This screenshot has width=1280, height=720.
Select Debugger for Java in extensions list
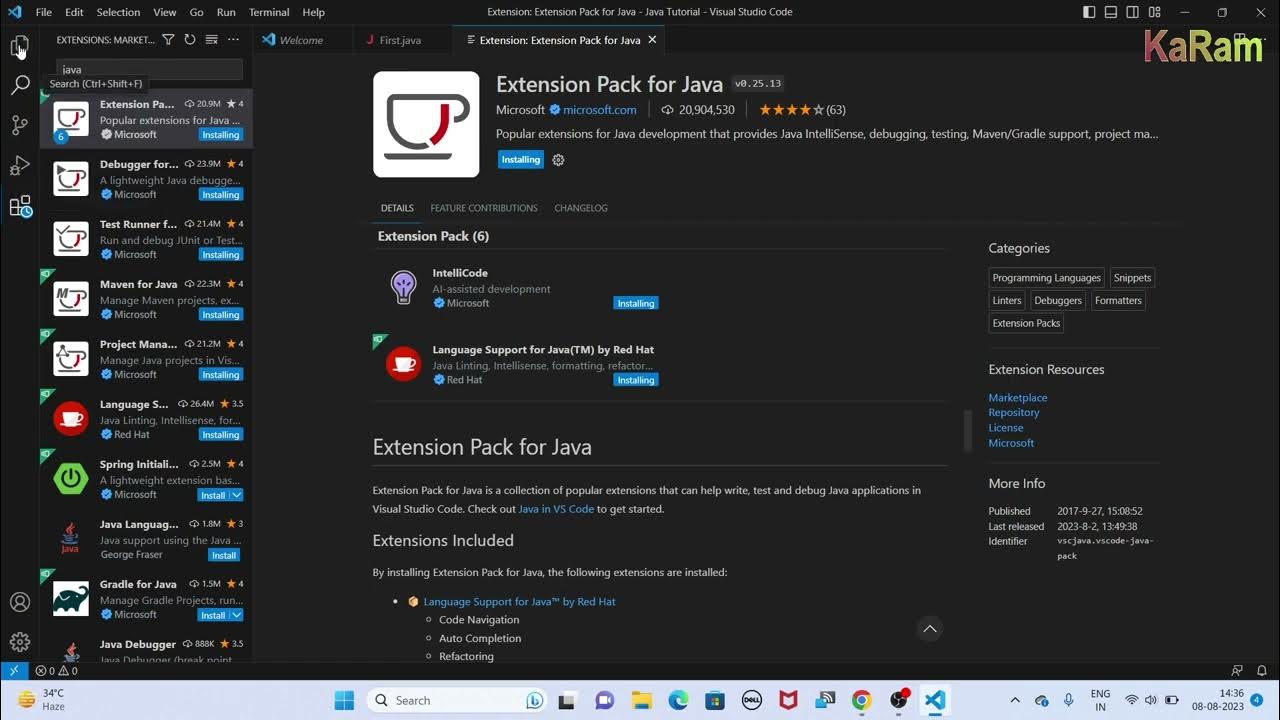[x=146, y=179]
